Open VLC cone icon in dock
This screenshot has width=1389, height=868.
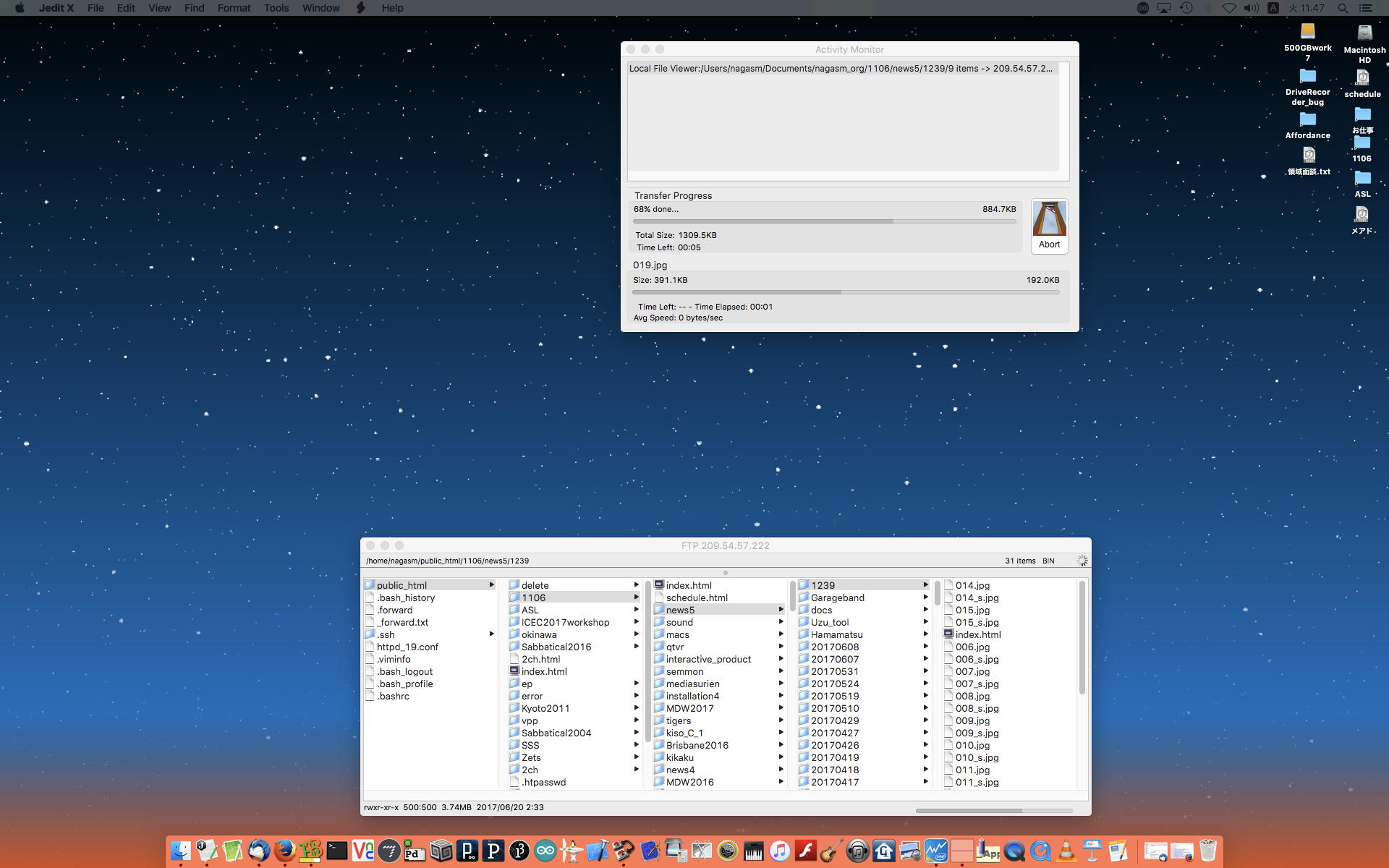1066,851
